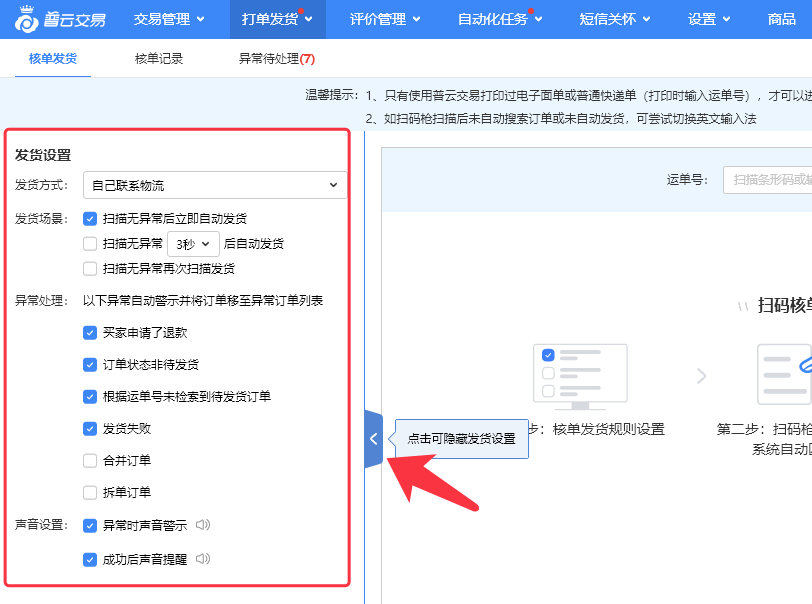The width and height of the screenshot is (812, 604).
Task: Click the 点击可隐藏发货设置 tooltip
Action: 461,439
